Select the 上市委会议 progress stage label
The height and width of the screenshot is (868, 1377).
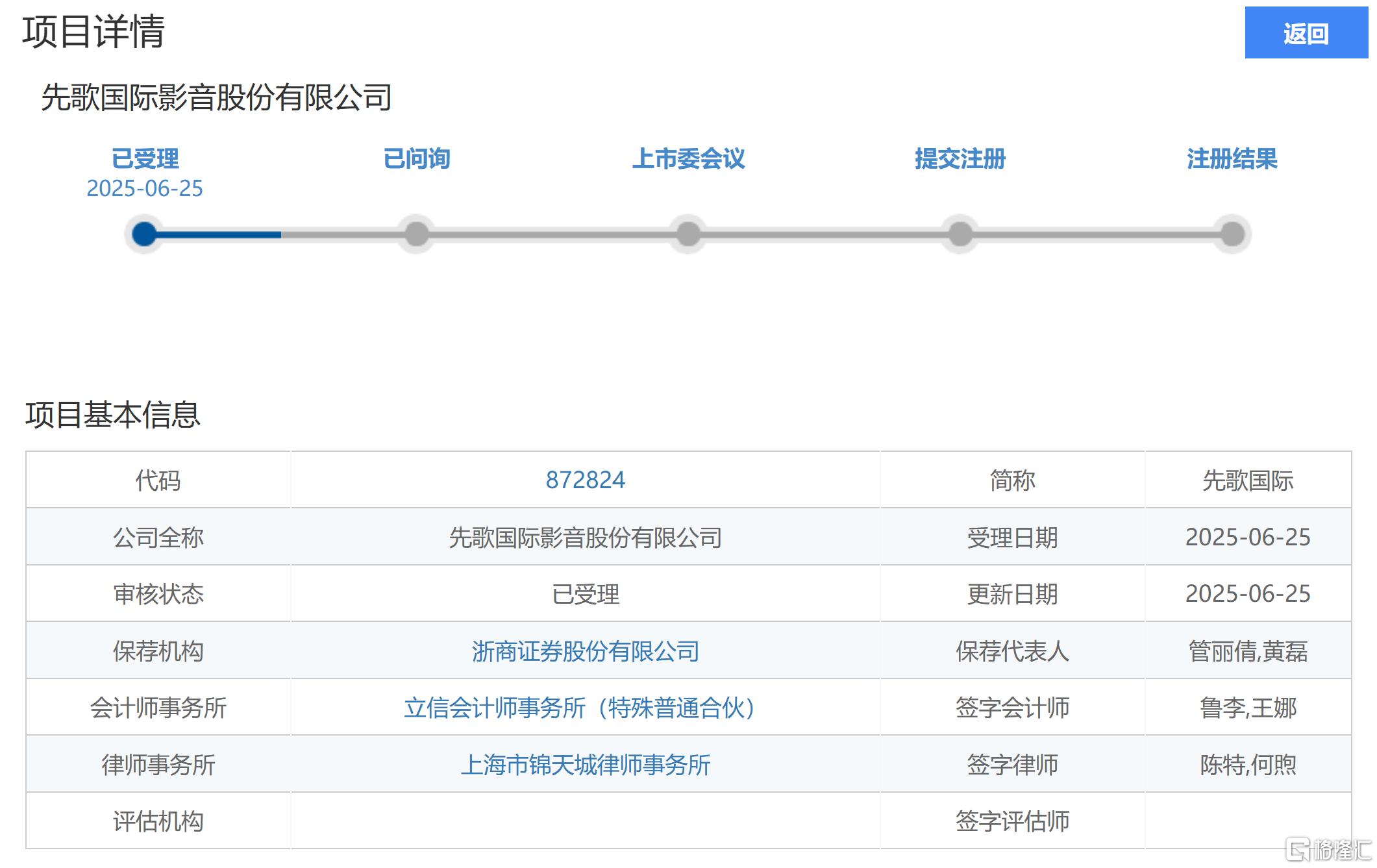[x=688, y=159]
